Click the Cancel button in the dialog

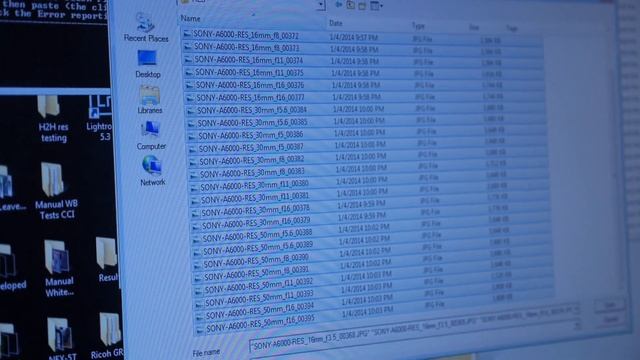click(x=611, y=320)
